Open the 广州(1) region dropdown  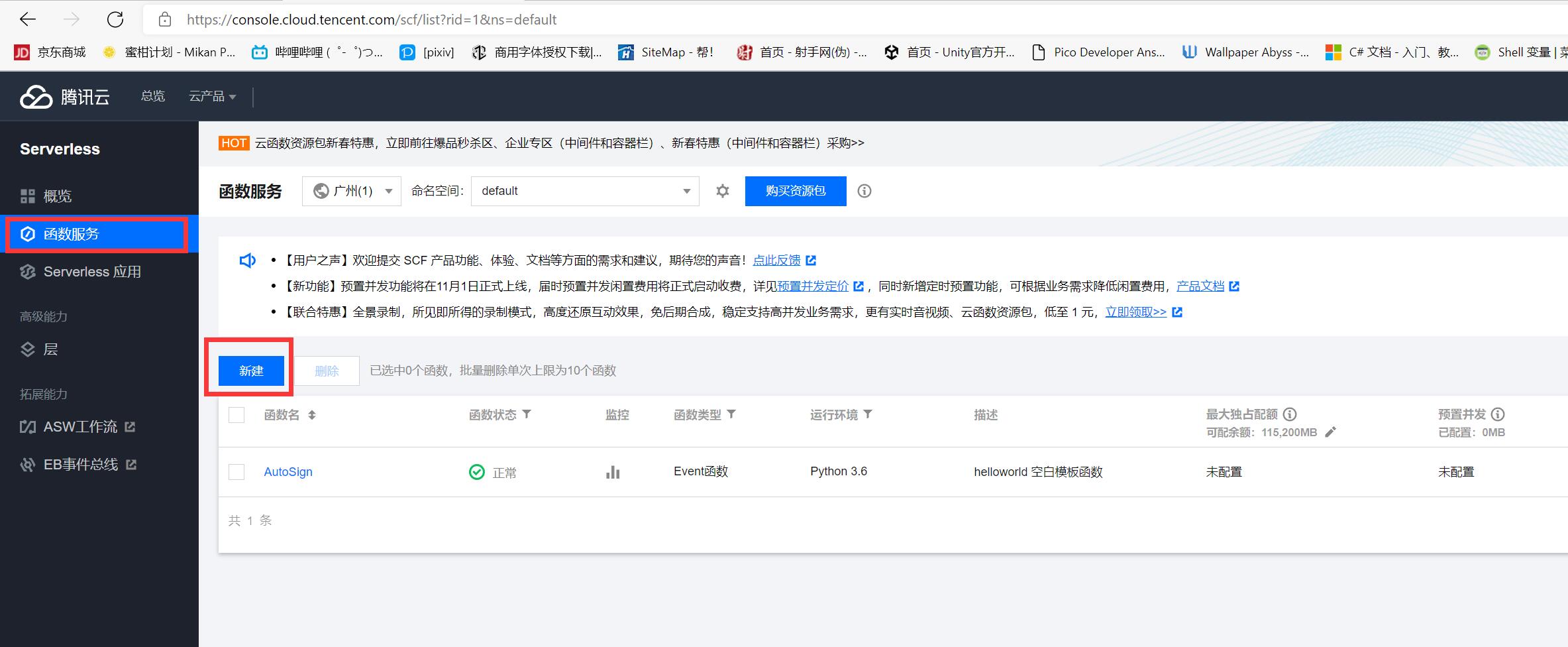[x=352, y=191]
